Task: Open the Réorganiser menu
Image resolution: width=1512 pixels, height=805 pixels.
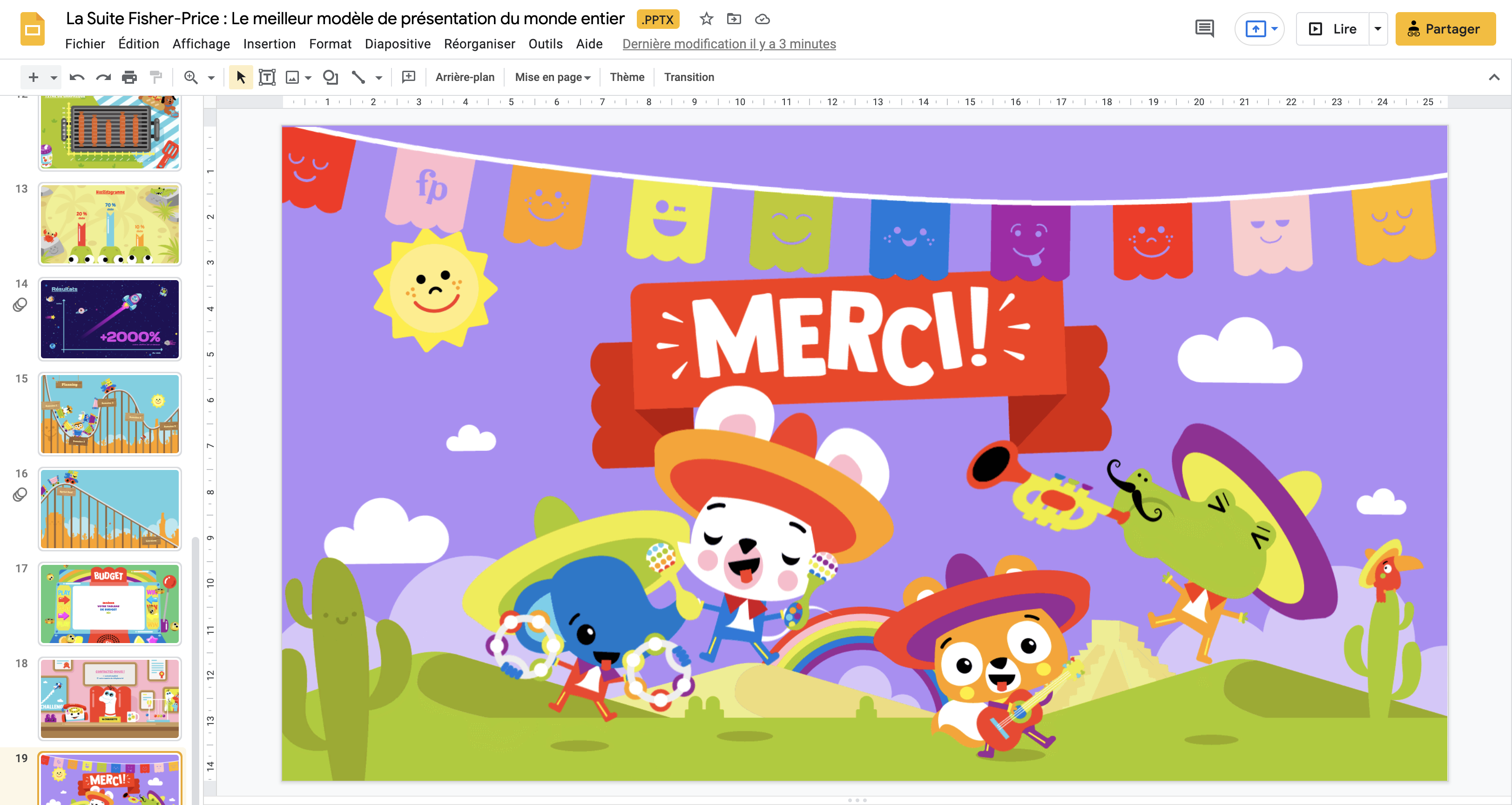Action: 479,44
